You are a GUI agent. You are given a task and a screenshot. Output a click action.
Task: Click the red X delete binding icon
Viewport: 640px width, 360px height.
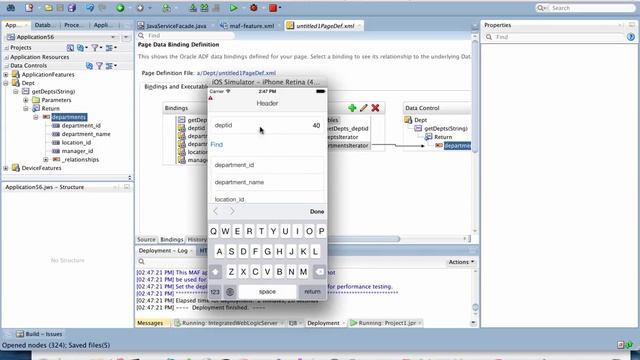pyautogui.click(x=375, y=108)
